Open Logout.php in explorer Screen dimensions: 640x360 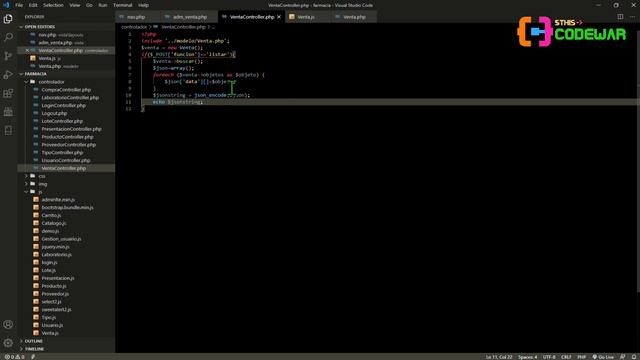54,113
